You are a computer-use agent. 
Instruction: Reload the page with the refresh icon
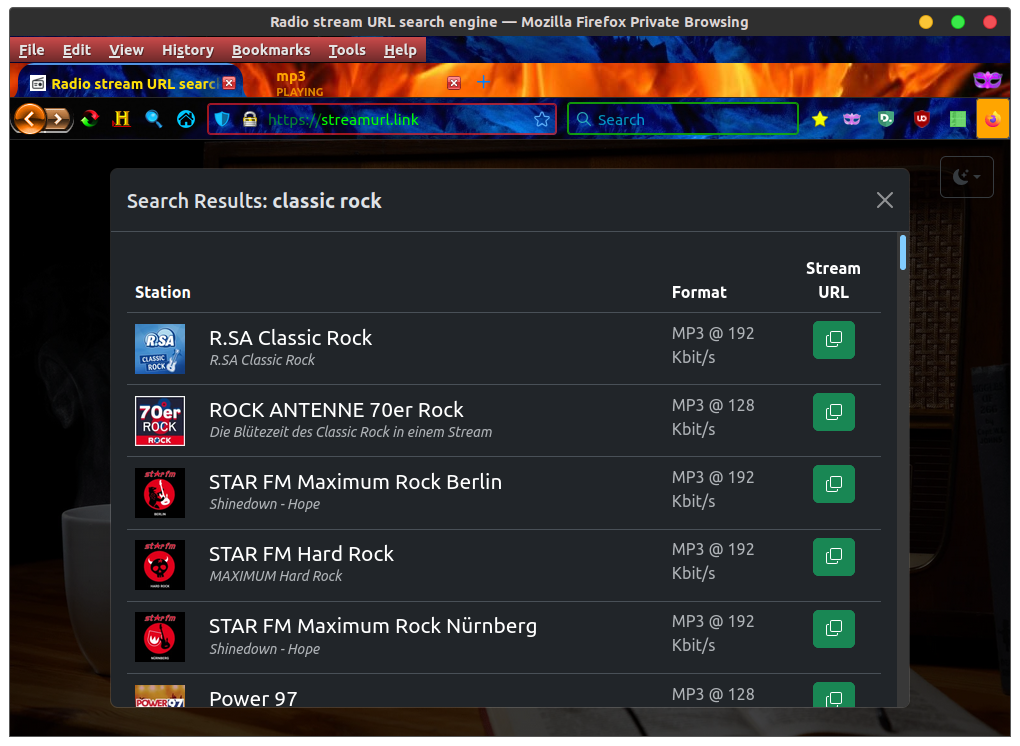pos(90,119)
